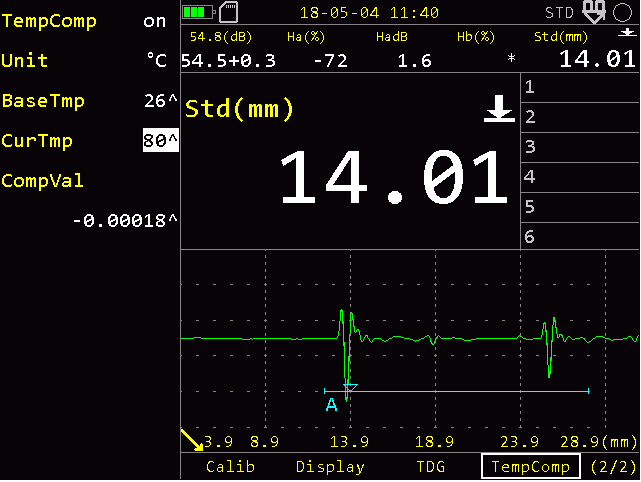Select CompVal value -0.00018
This screenshot has width=641, height=482.
point(125,220)
